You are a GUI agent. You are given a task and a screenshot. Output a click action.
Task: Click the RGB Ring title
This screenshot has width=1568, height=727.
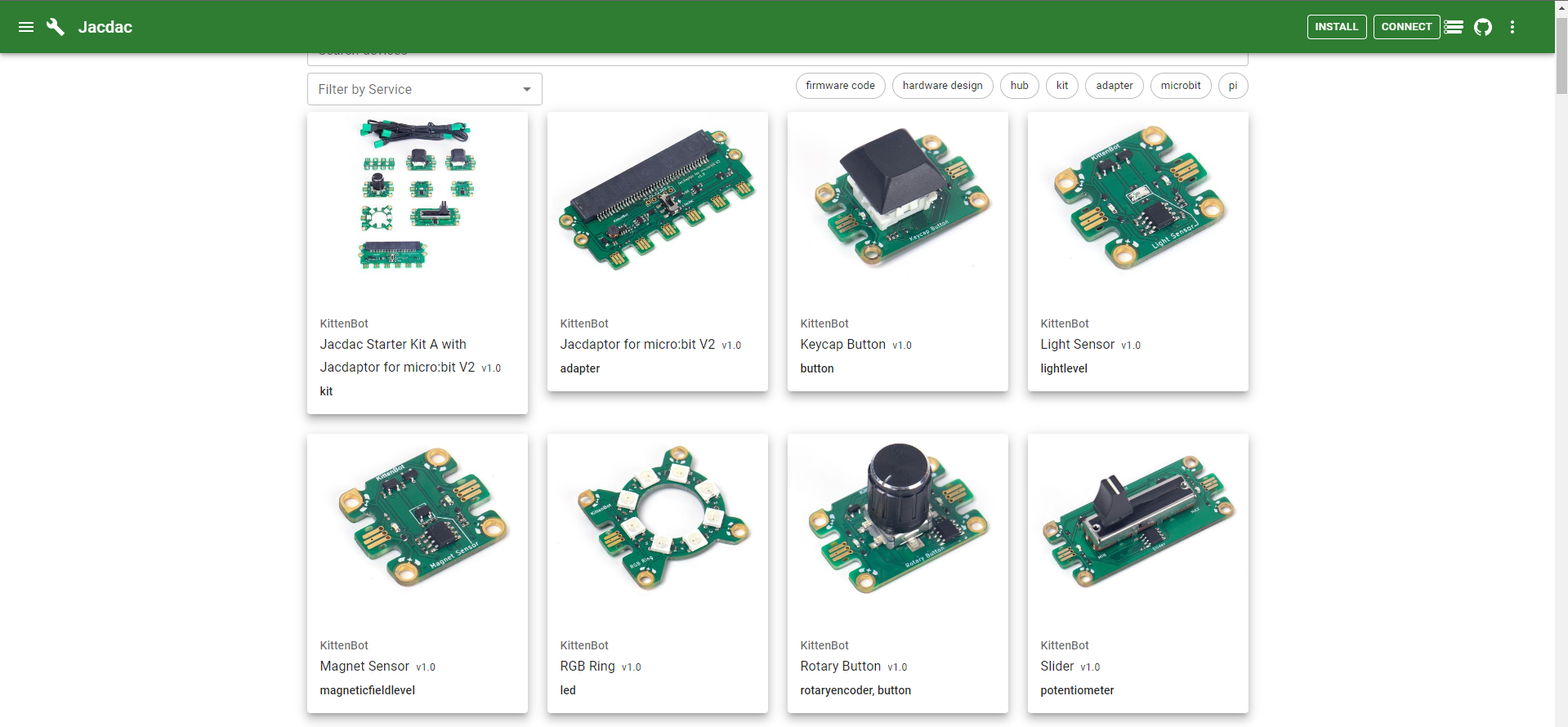(587, 667)
